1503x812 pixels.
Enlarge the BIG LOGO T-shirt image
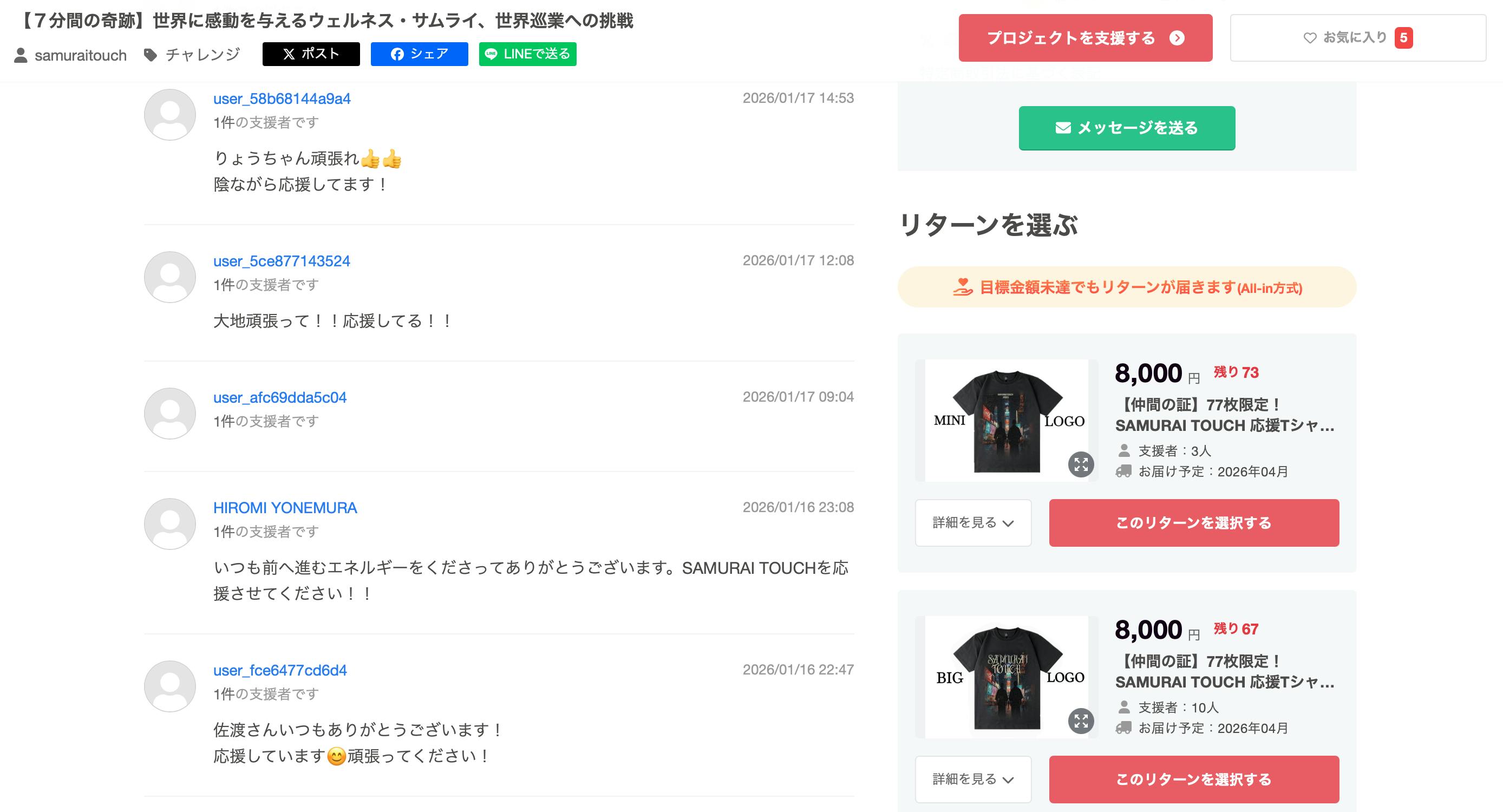(1081, 721)
